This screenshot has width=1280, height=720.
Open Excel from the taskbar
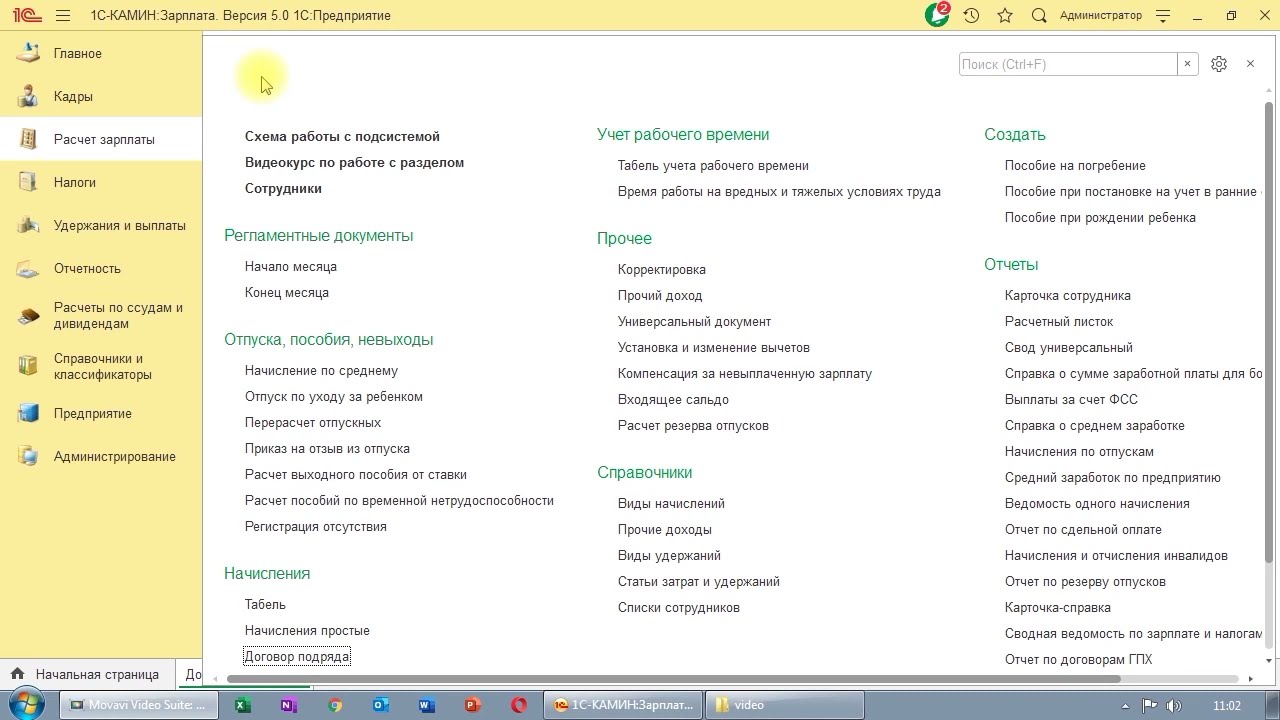click(242, 705)
